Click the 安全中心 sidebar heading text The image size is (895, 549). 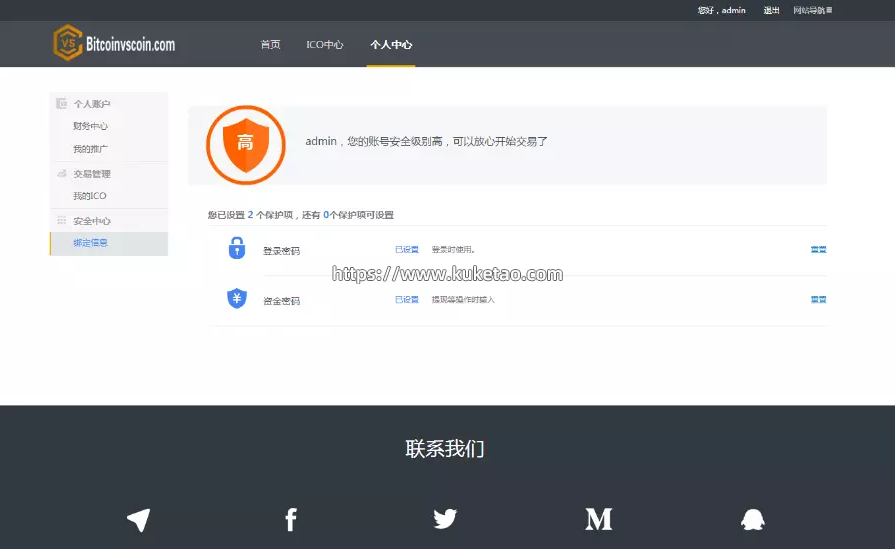click(x=92, y=221)
